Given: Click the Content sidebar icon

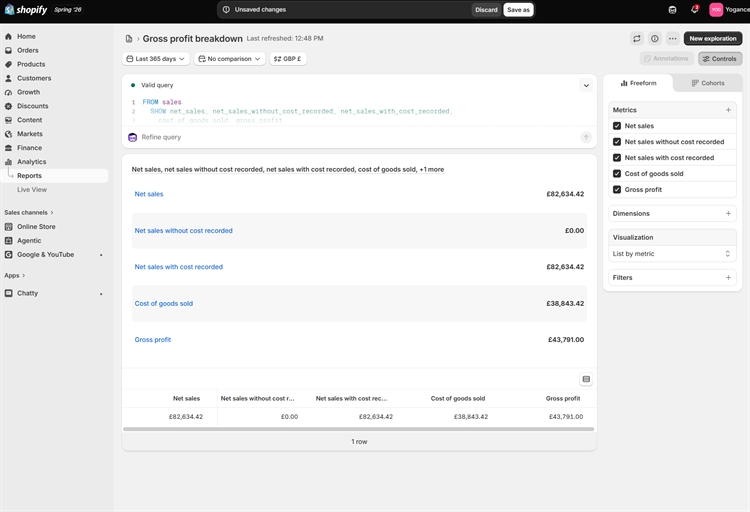Looking at the screenshot, I should [8, 120].
